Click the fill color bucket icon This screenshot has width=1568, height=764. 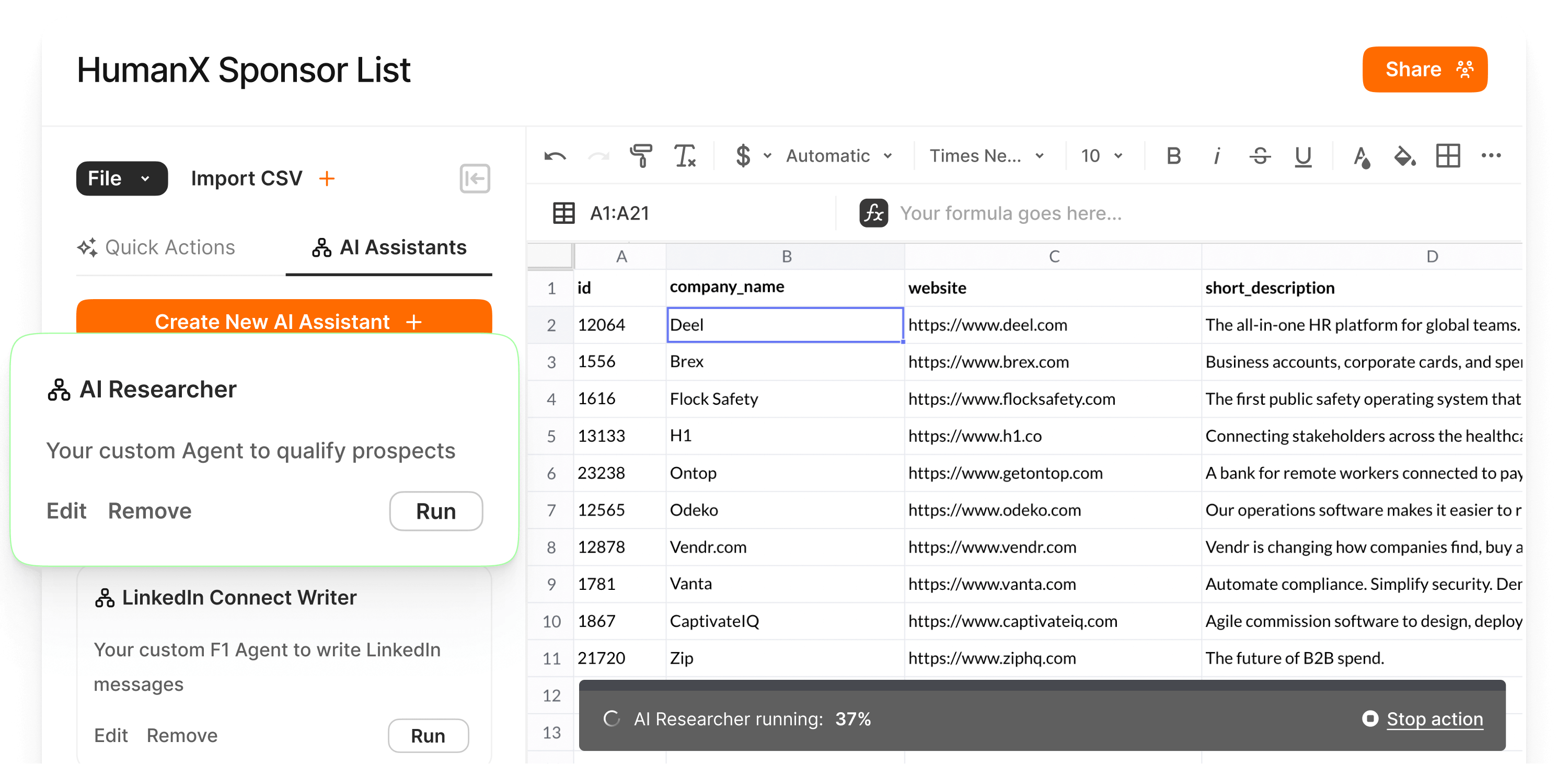[1404, 156]
